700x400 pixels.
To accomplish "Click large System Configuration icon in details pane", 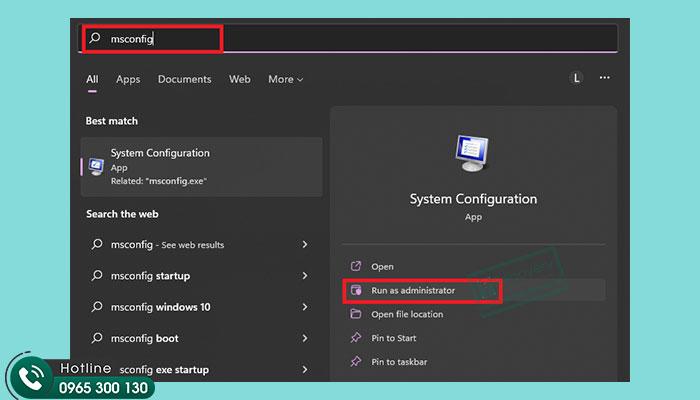I will click(x=472, y=154).
